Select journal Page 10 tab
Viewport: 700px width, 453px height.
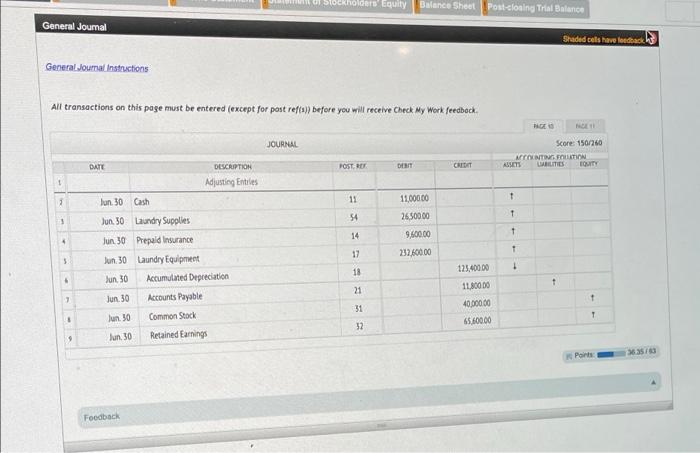[543, 126]
